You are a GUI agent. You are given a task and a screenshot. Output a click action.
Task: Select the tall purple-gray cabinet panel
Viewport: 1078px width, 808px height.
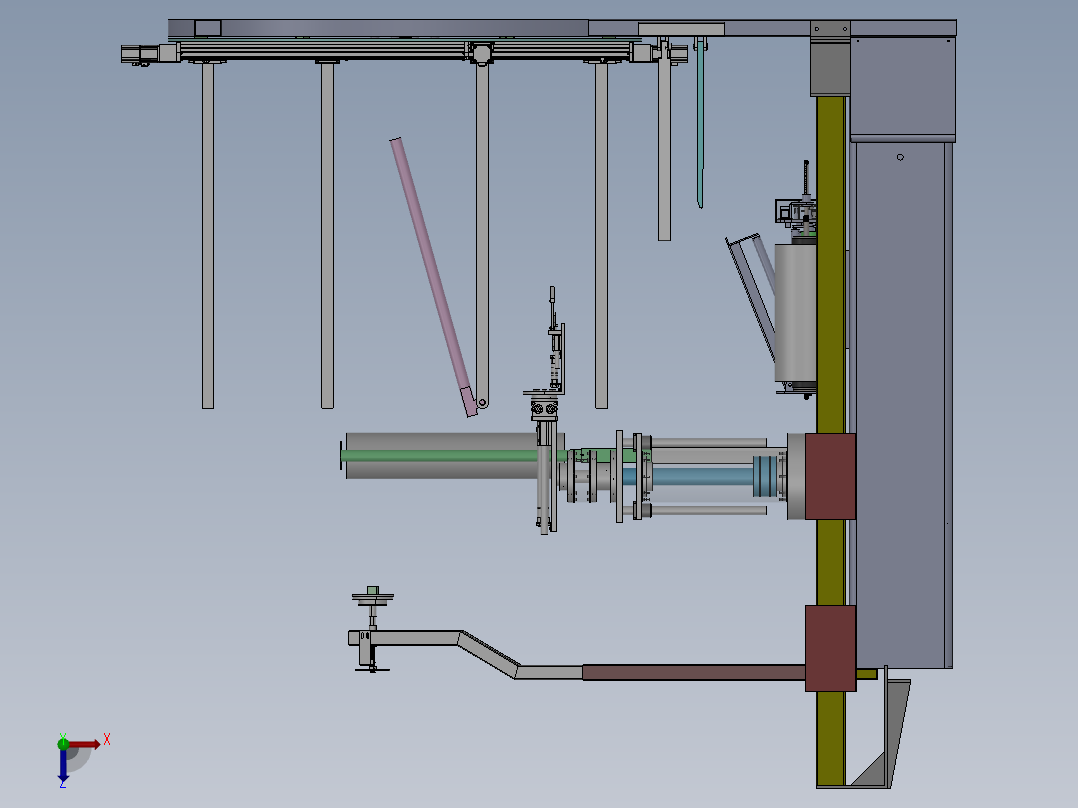901,404
